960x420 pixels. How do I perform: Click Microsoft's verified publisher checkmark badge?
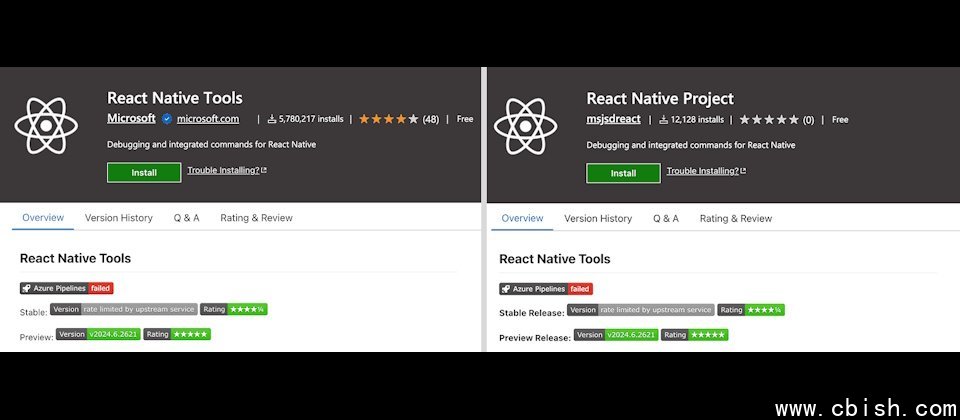click(167, 119)
